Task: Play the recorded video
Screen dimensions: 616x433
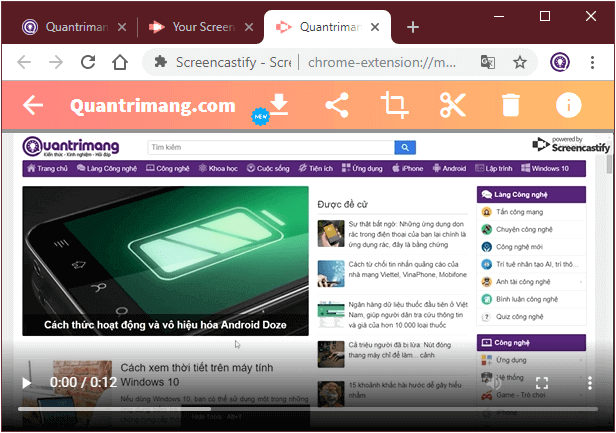Action: coord(26,383)
